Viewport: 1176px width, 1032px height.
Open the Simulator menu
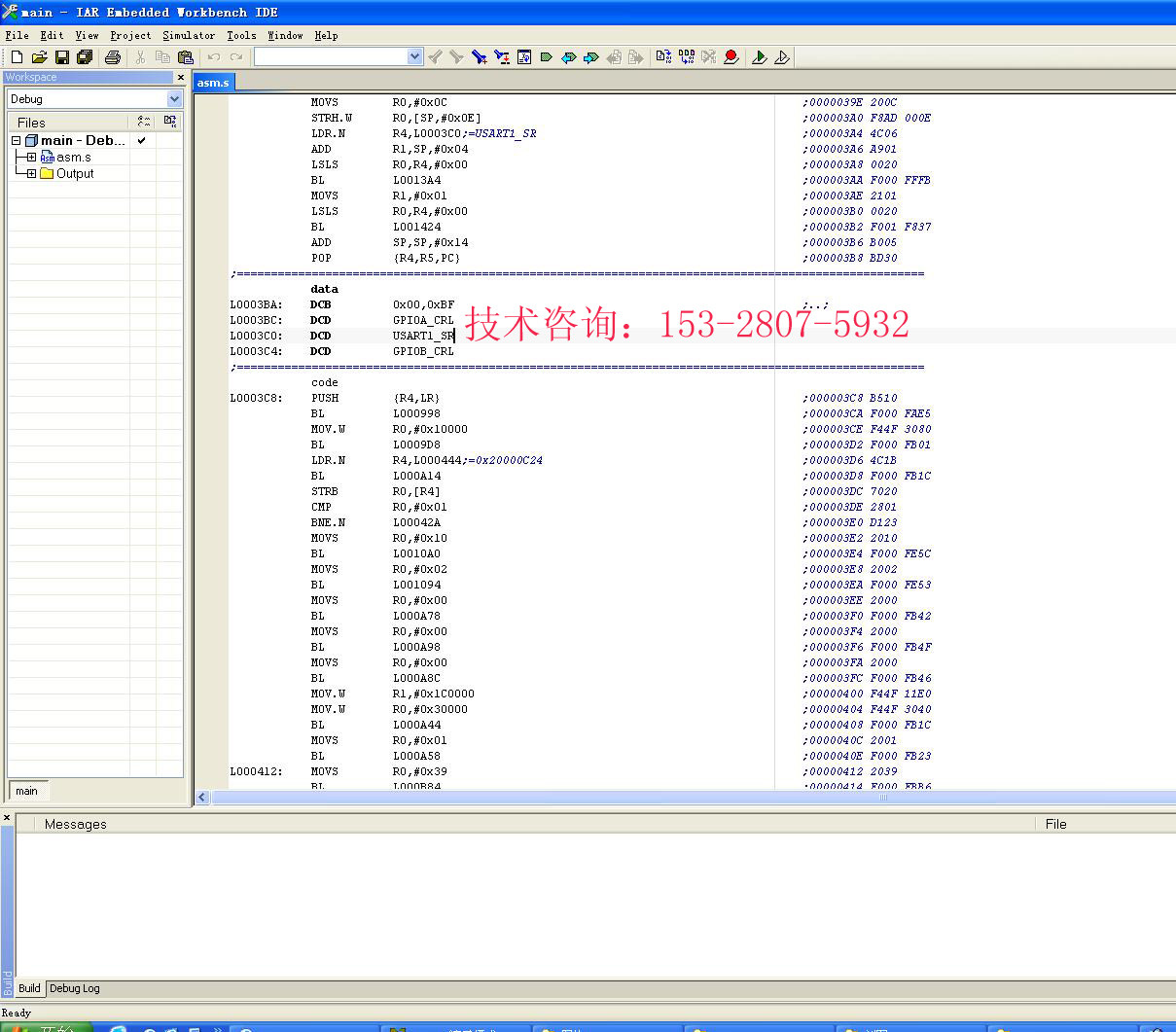coord(188,35)
